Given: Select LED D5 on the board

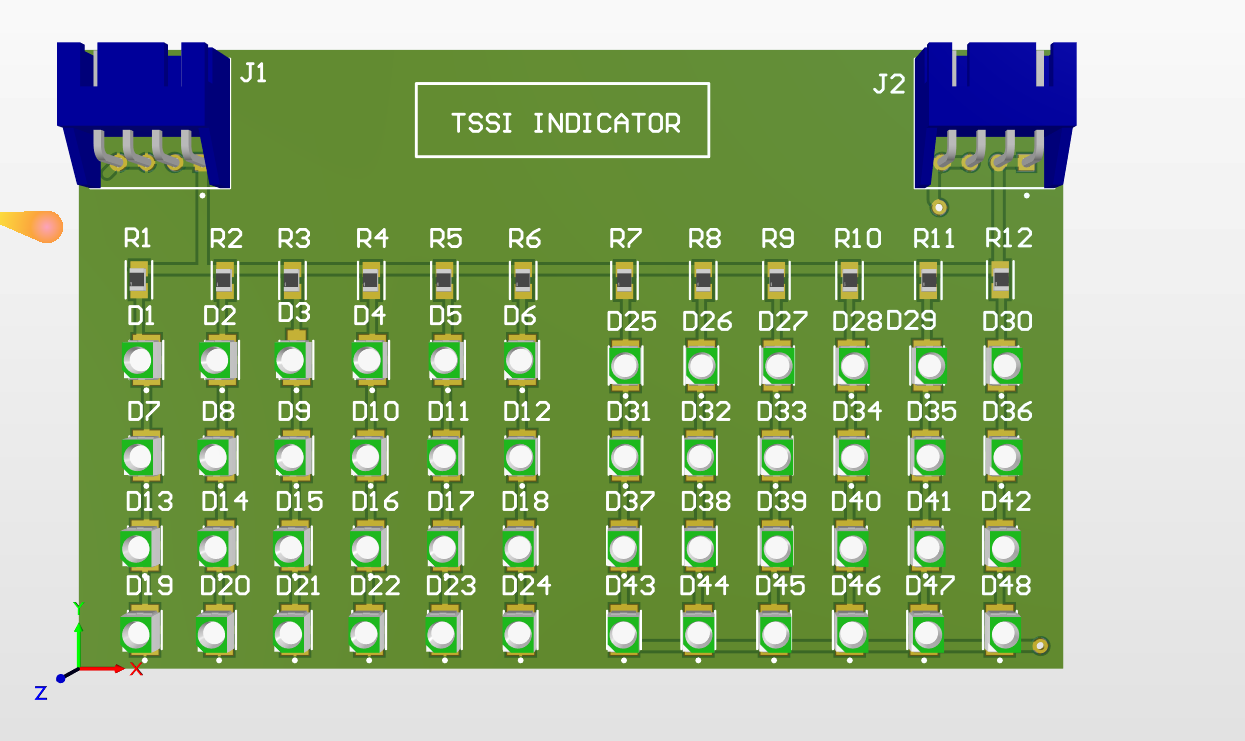Looking at the screenshot, I should [445, 361].
